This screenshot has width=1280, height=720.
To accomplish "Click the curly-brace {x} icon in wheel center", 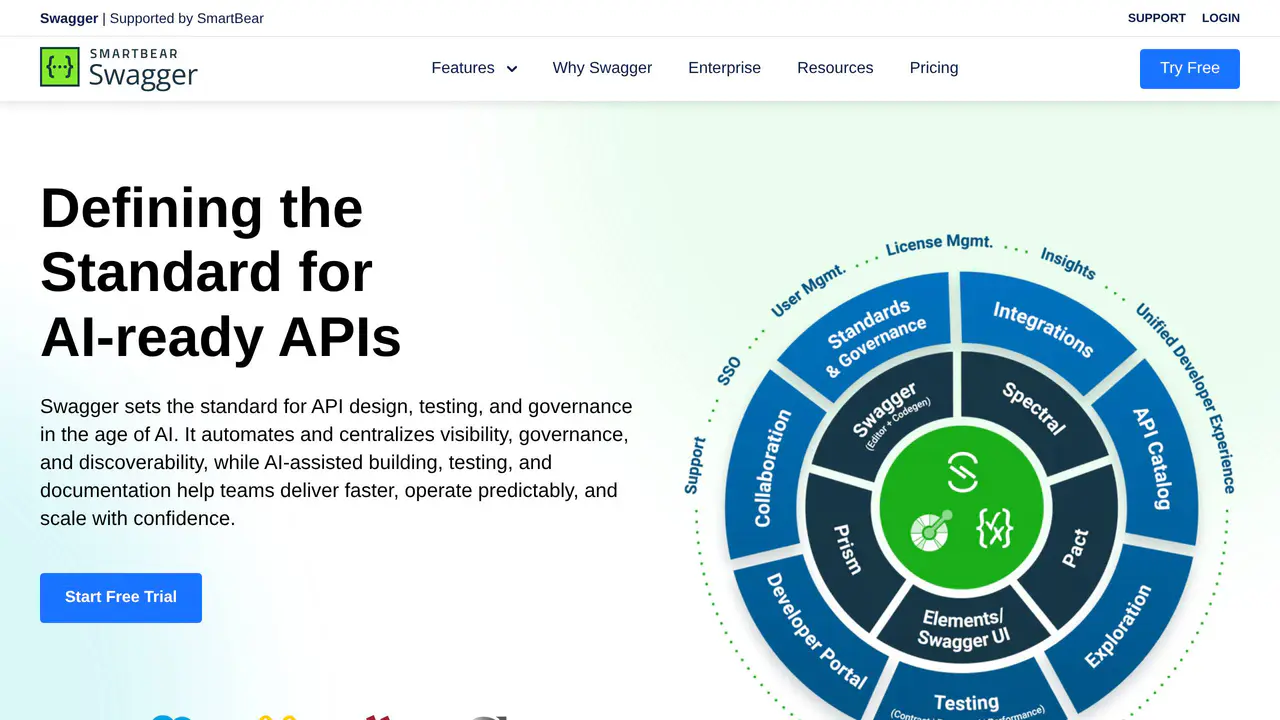I will tap(995, 528).
